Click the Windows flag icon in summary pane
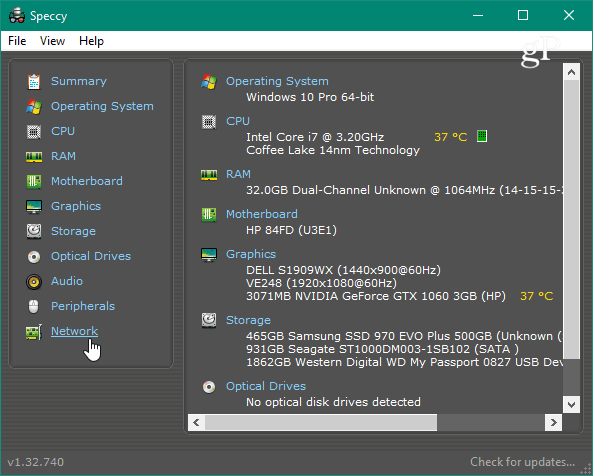The image size is (593, 476). [209, 82]
